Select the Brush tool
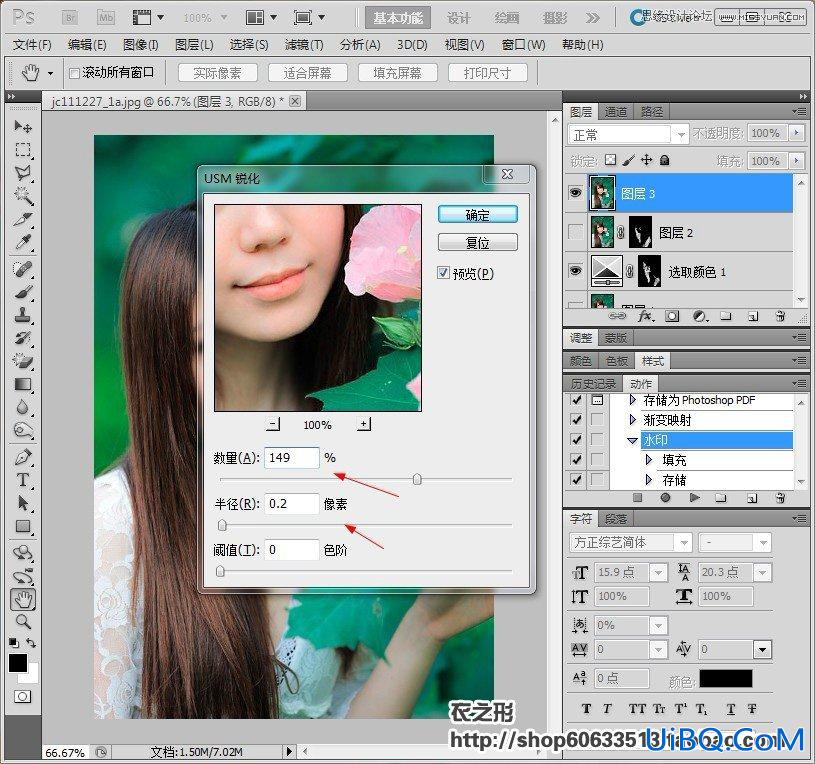The width and height of the screenshot is (815, 764). (x=22, y=292)
